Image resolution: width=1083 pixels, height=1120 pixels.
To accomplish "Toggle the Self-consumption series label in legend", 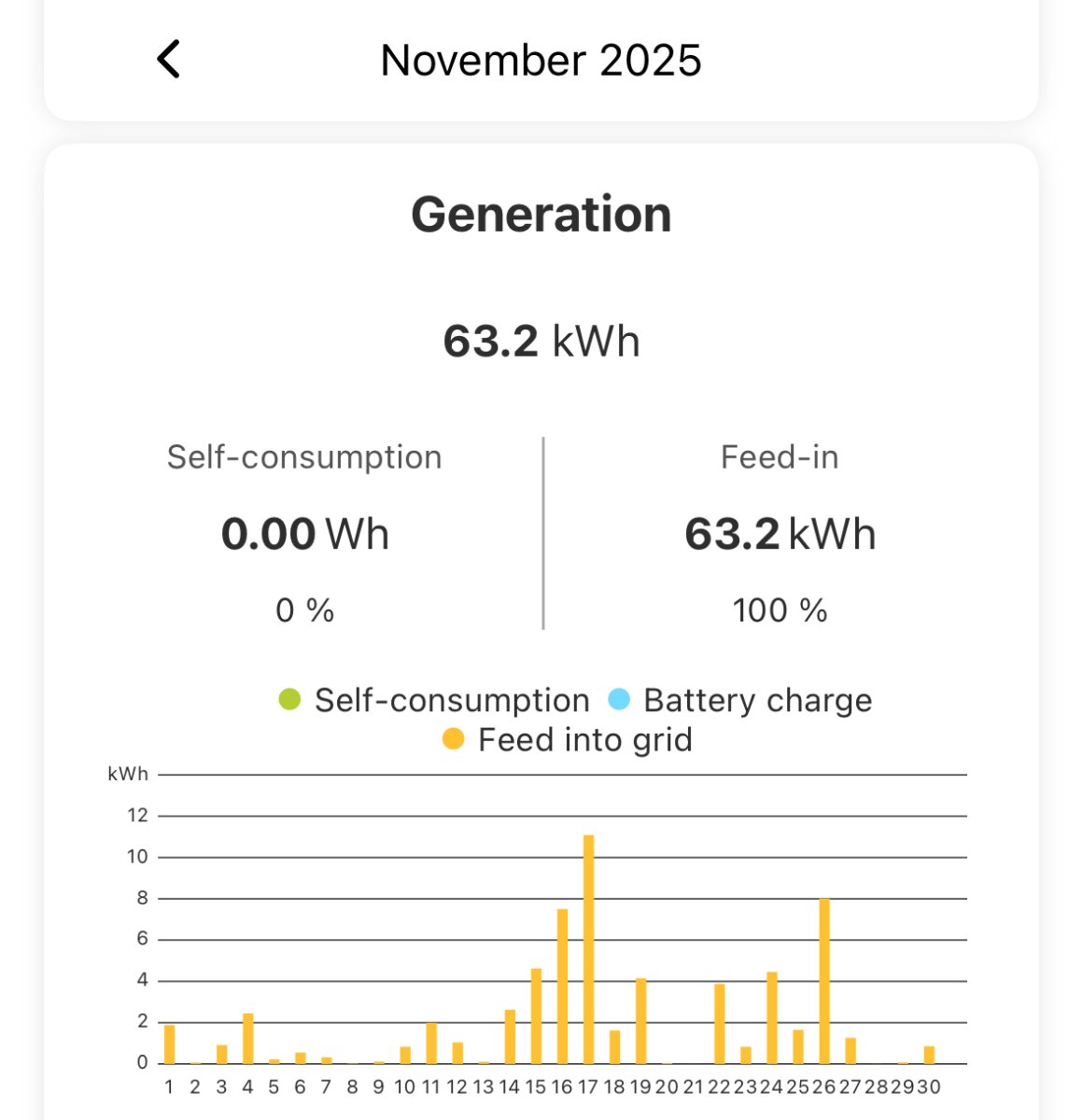I will tap(452, 700).
